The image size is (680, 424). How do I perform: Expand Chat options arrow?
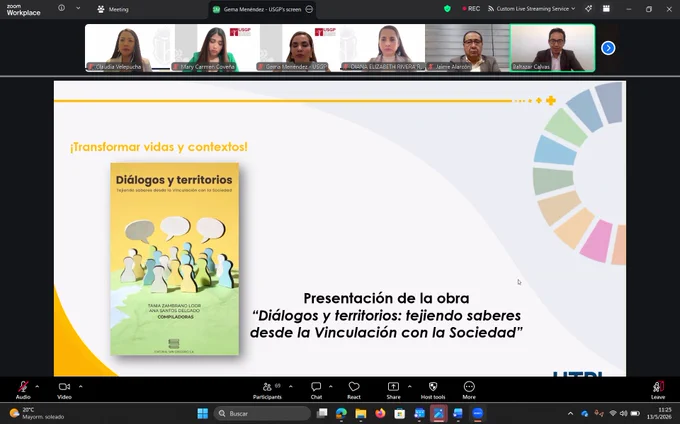tap(330, 386)
